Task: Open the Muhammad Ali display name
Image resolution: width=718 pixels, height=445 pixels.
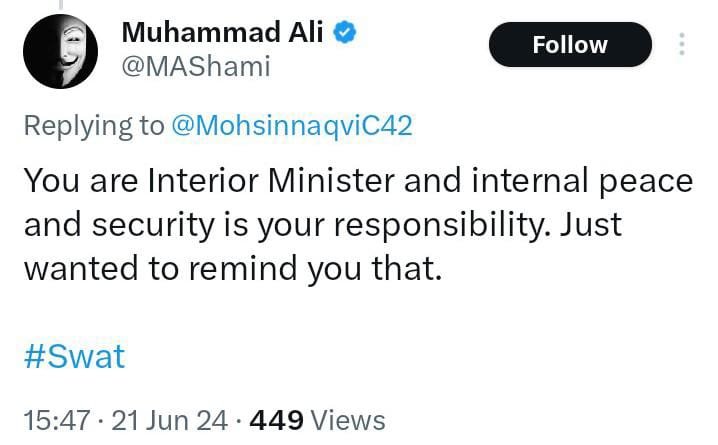Action: 221,32
